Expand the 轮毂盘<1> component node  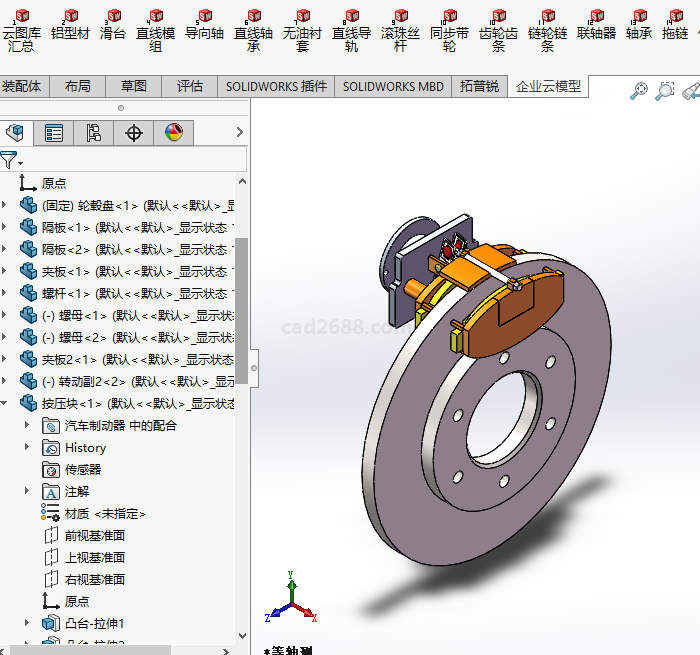pyautogui.click(x=5, y=206)
